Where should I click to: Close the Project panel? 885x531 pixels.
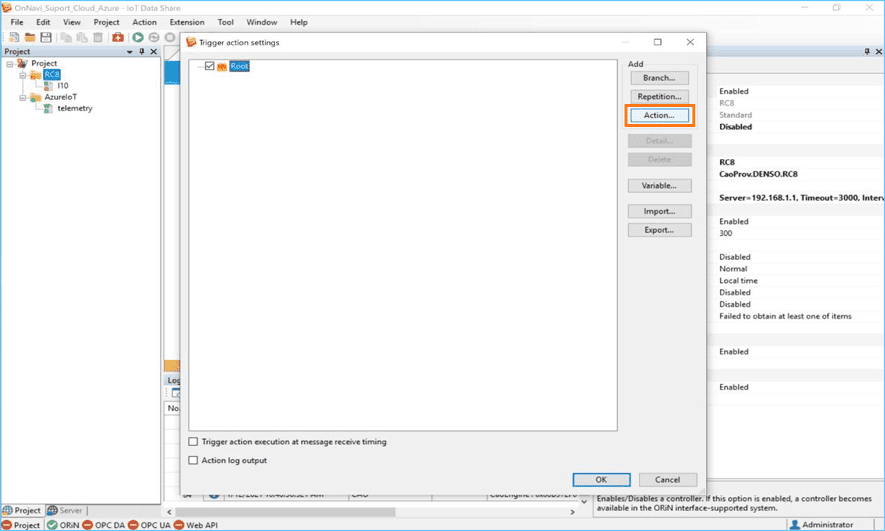pyautogui.click(x=154, y=51)
